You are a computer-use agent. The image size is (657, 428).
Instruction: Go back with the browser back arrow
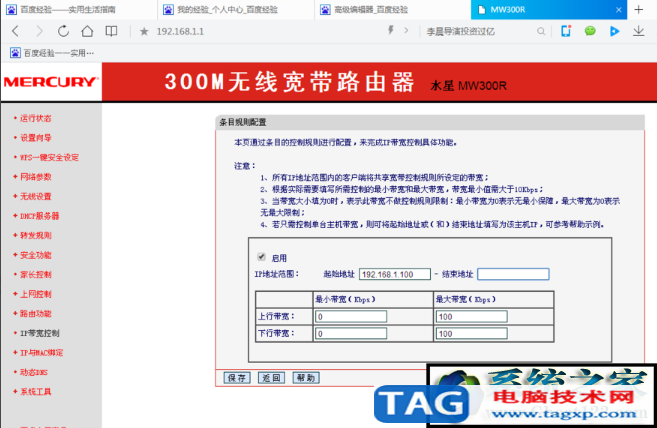(x=16, y=31)
